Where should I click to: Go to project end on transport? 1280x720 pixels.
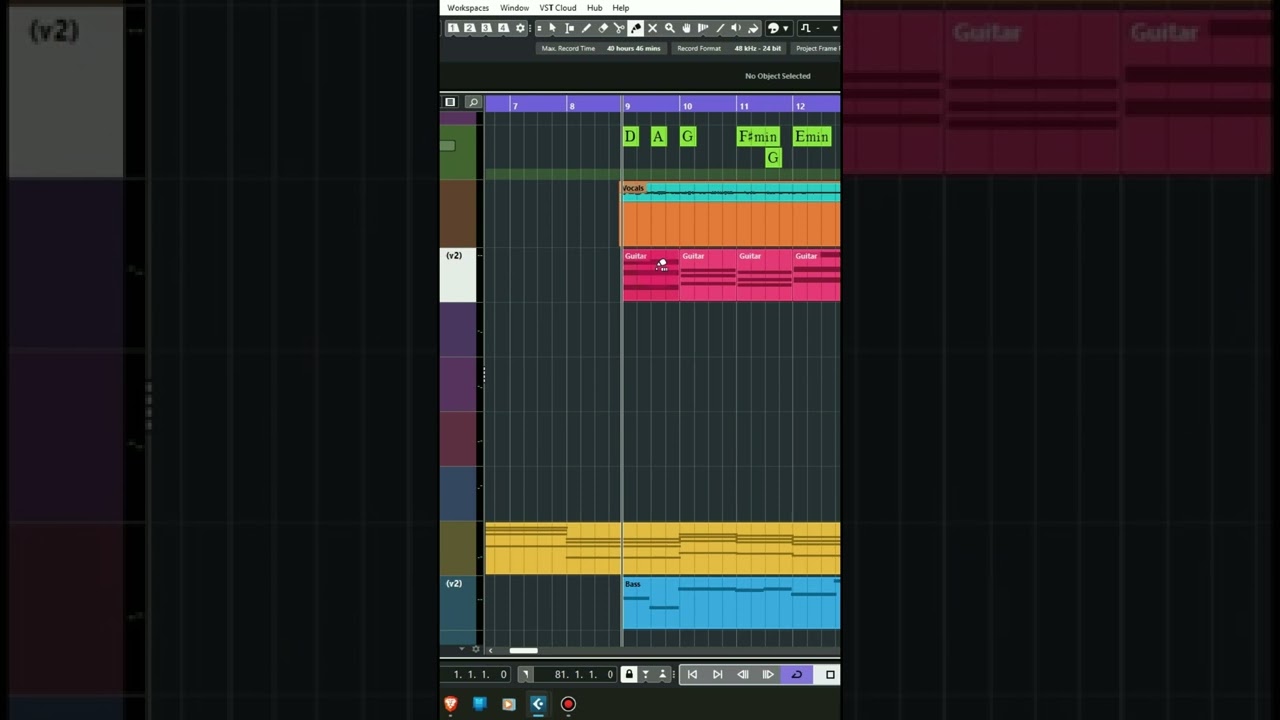[717, 674]
